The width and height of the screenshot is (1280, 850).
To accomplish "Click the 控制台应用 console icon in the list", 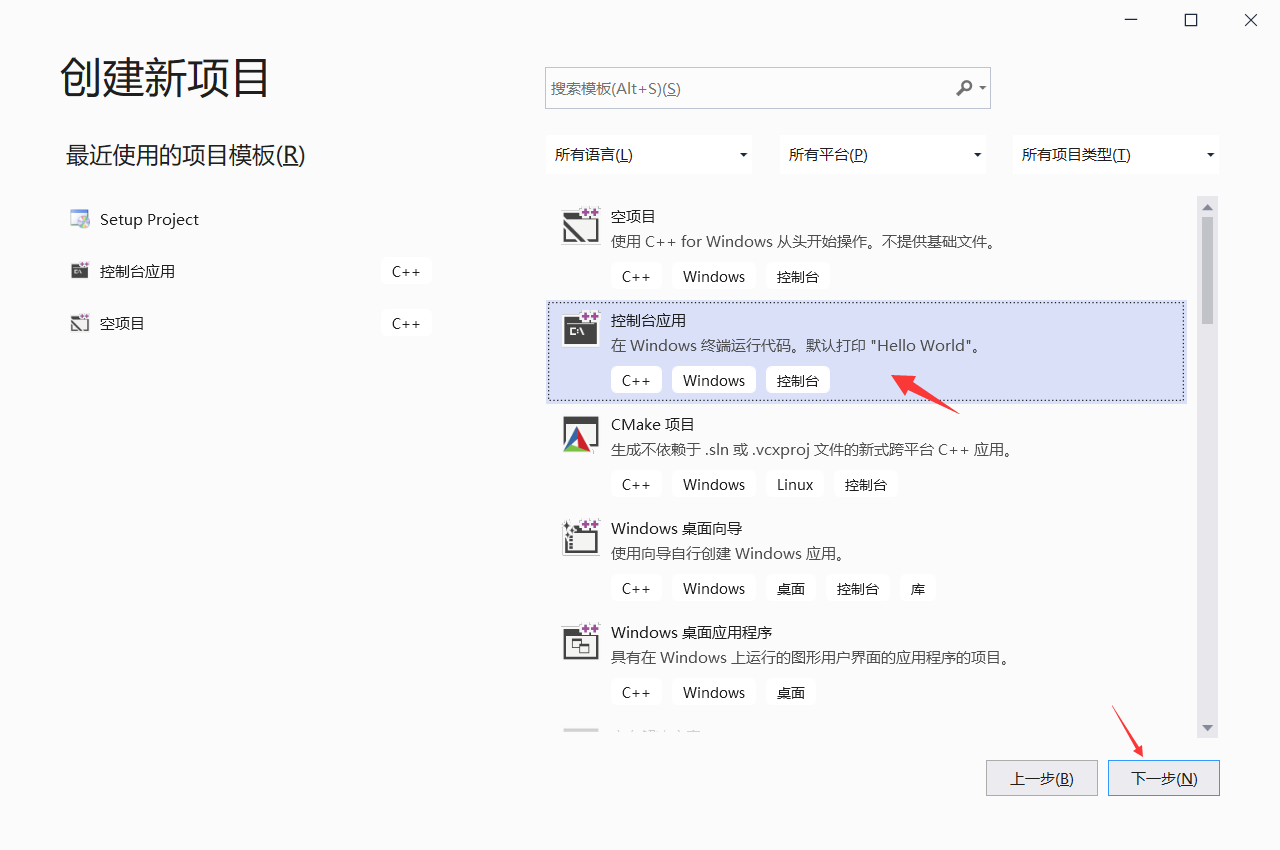I will click(581, 330).
